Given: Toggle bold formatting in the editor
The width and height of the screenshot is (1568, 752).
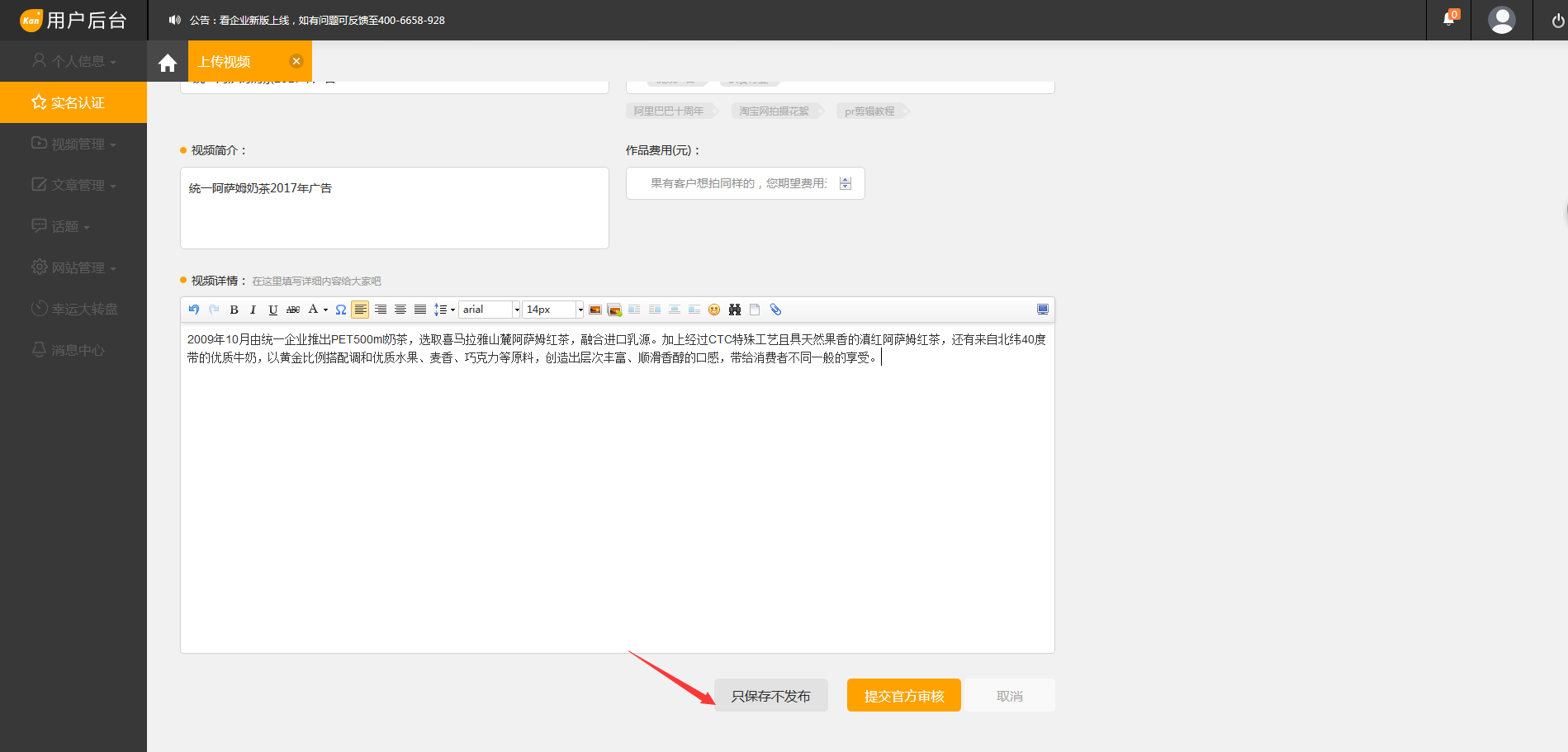Looking at the screenshot, I should pos(234,310).
